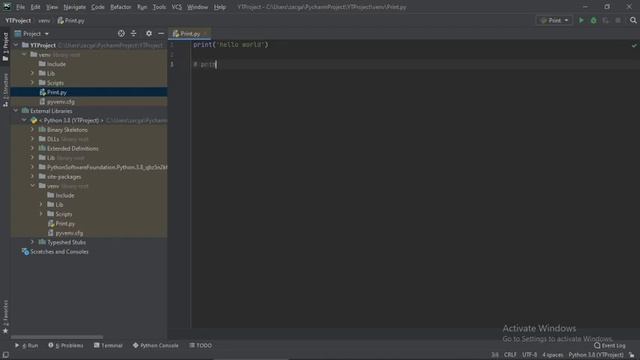Open the Python Console tool window
The height and width of the screenshot is (360, 640).
coord(156,346)
